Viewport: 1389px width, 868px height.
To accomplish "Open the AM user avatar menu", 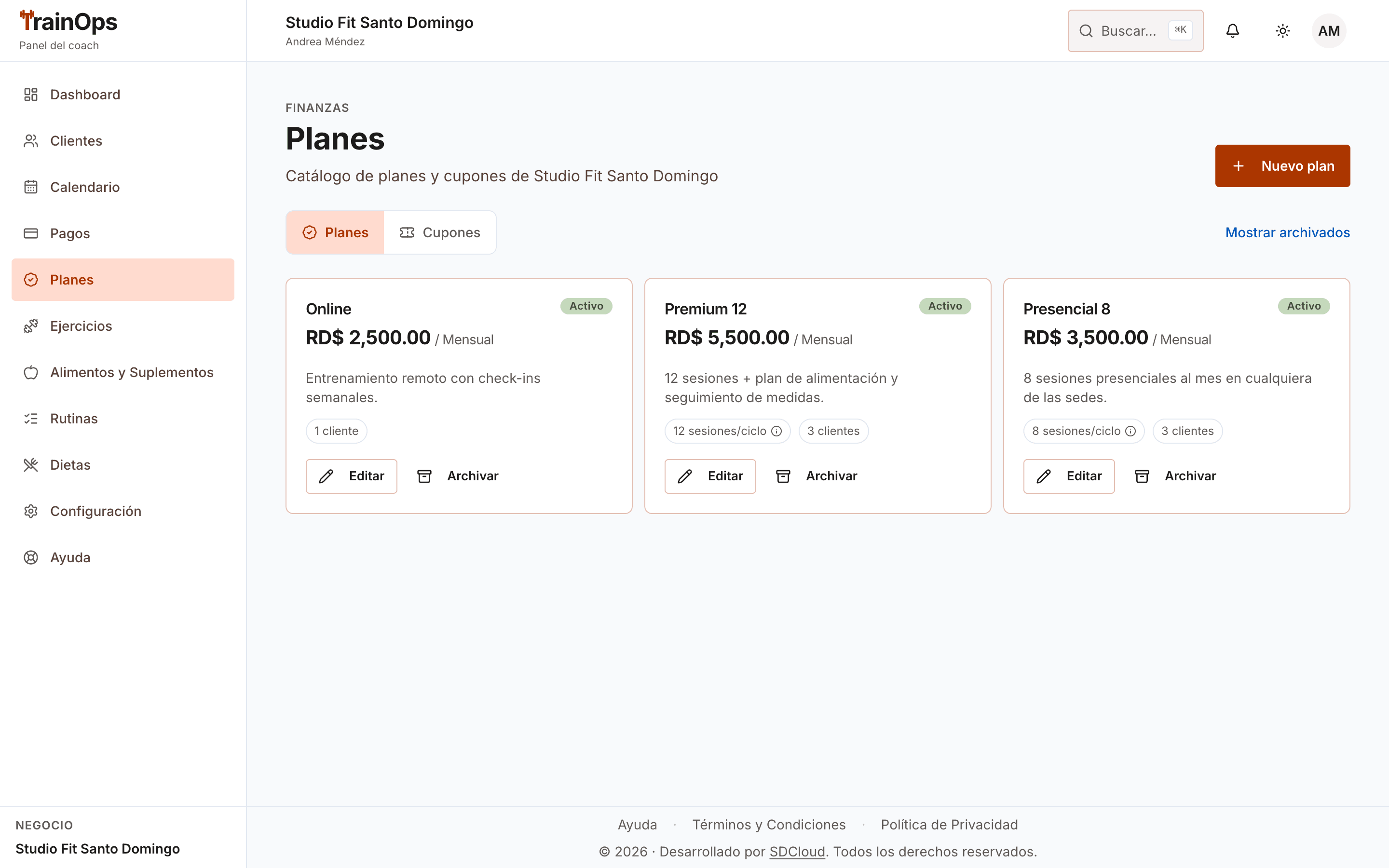I will (x=1329, y=31).
